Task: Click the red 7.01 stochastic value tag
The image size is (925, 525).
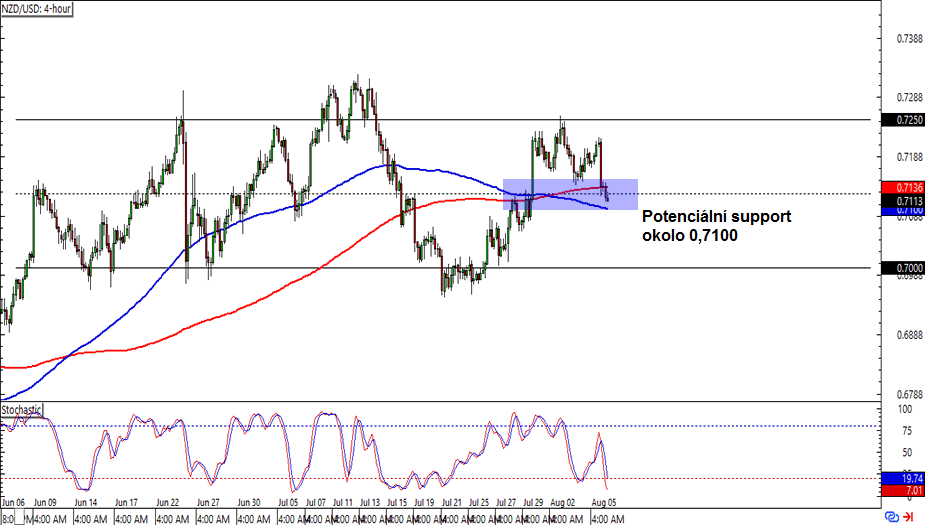Action: 902,491
